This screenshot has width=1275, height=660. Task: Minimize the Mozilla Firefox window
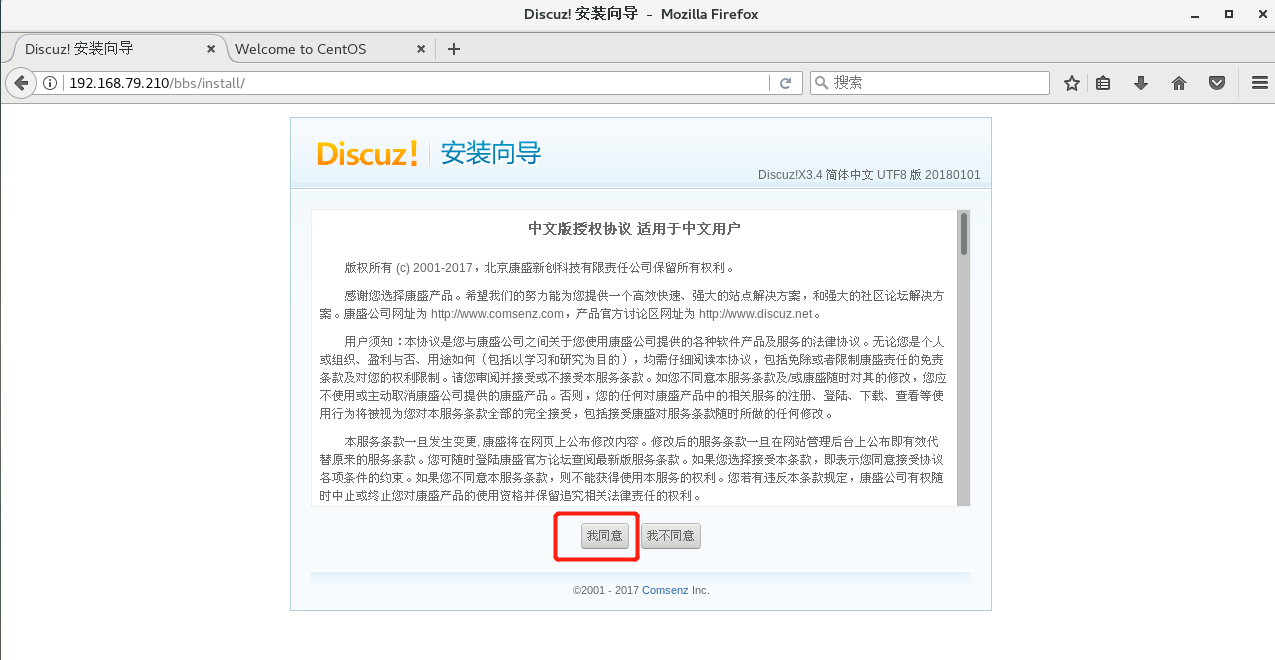[1196, 14]
